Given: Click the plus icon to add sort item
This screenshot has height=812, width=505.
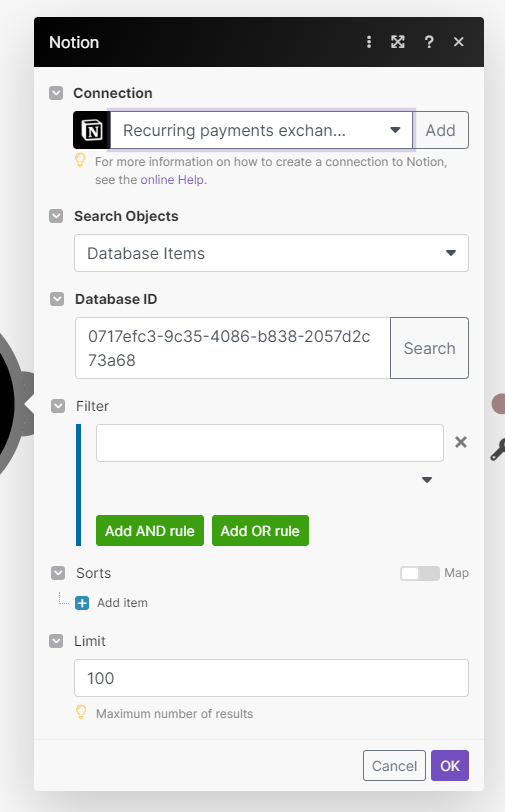Looking at the screenshot, I should point(82,603).
